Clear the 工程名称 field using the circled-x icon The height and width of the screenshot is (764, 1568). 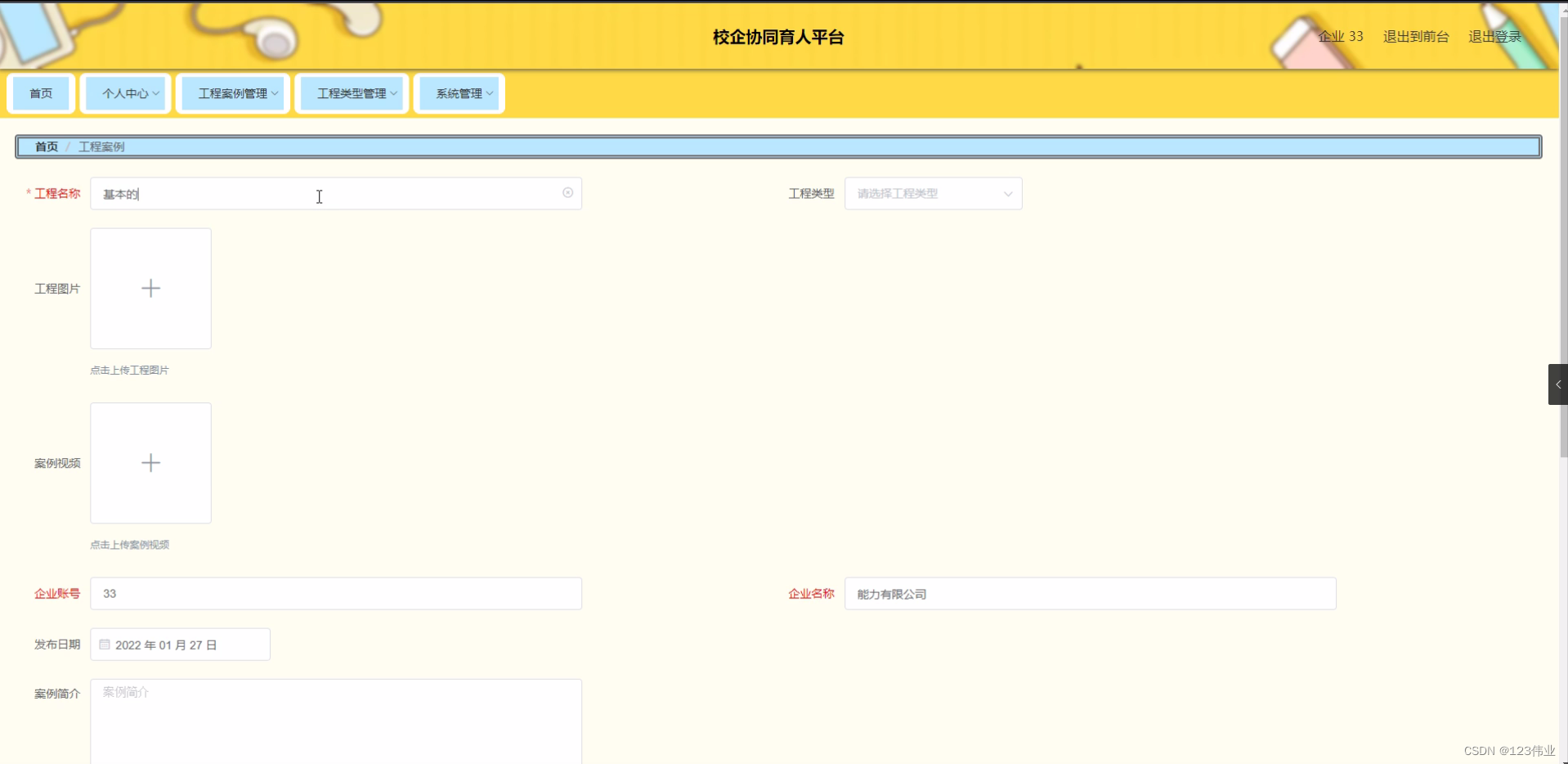(567, 192)
